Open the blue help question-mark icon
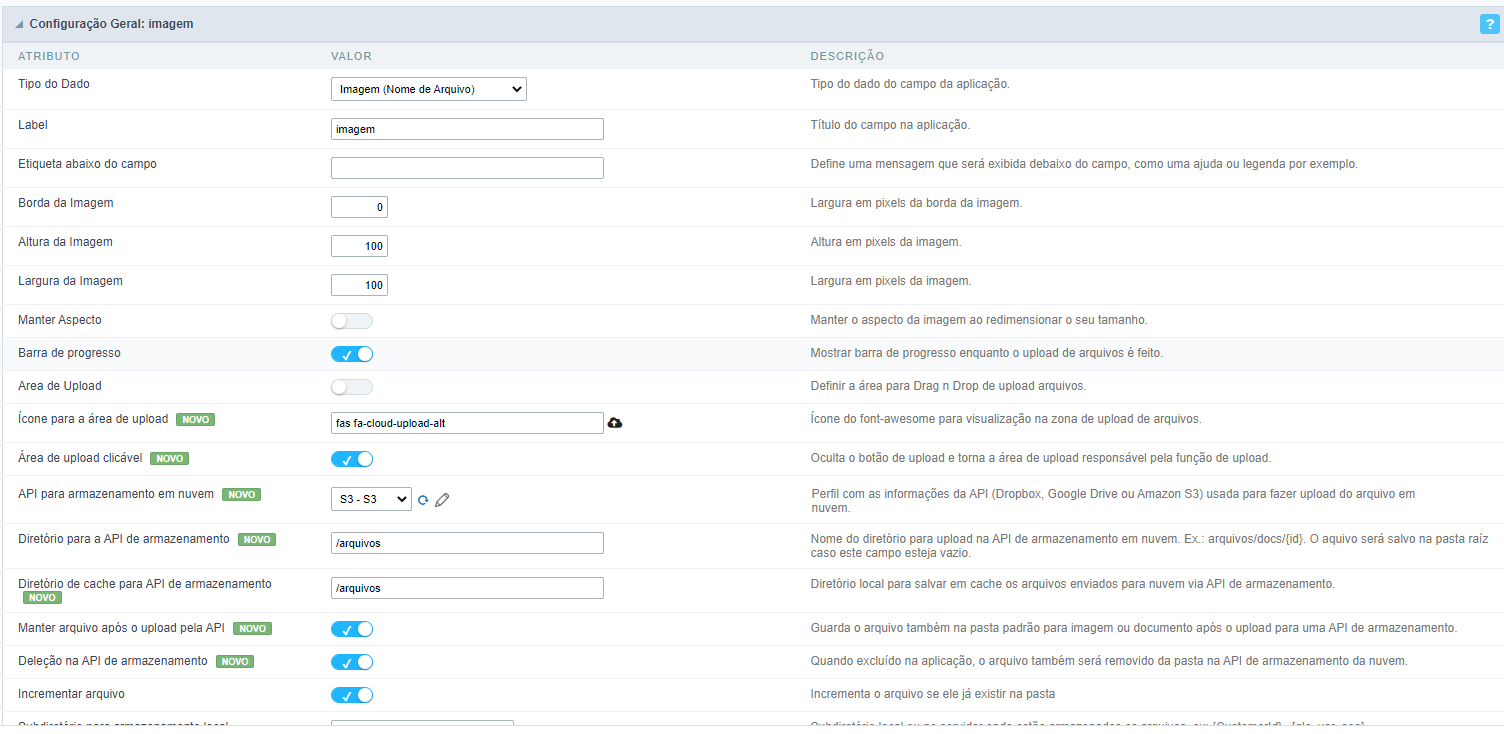 1489,24
